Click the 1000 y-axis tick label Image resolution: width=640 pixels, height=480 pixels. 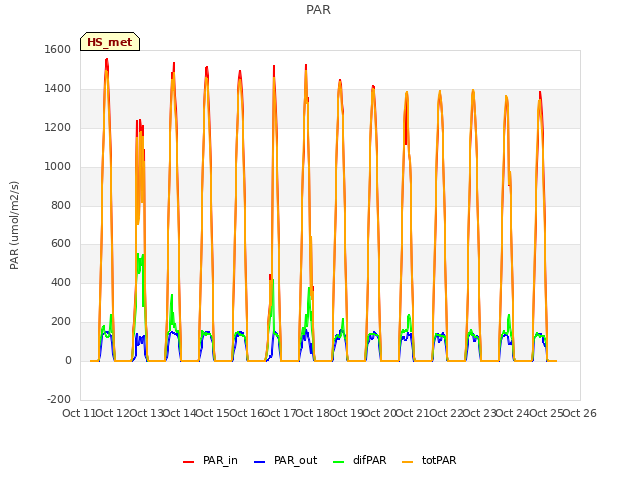[58, 166]
